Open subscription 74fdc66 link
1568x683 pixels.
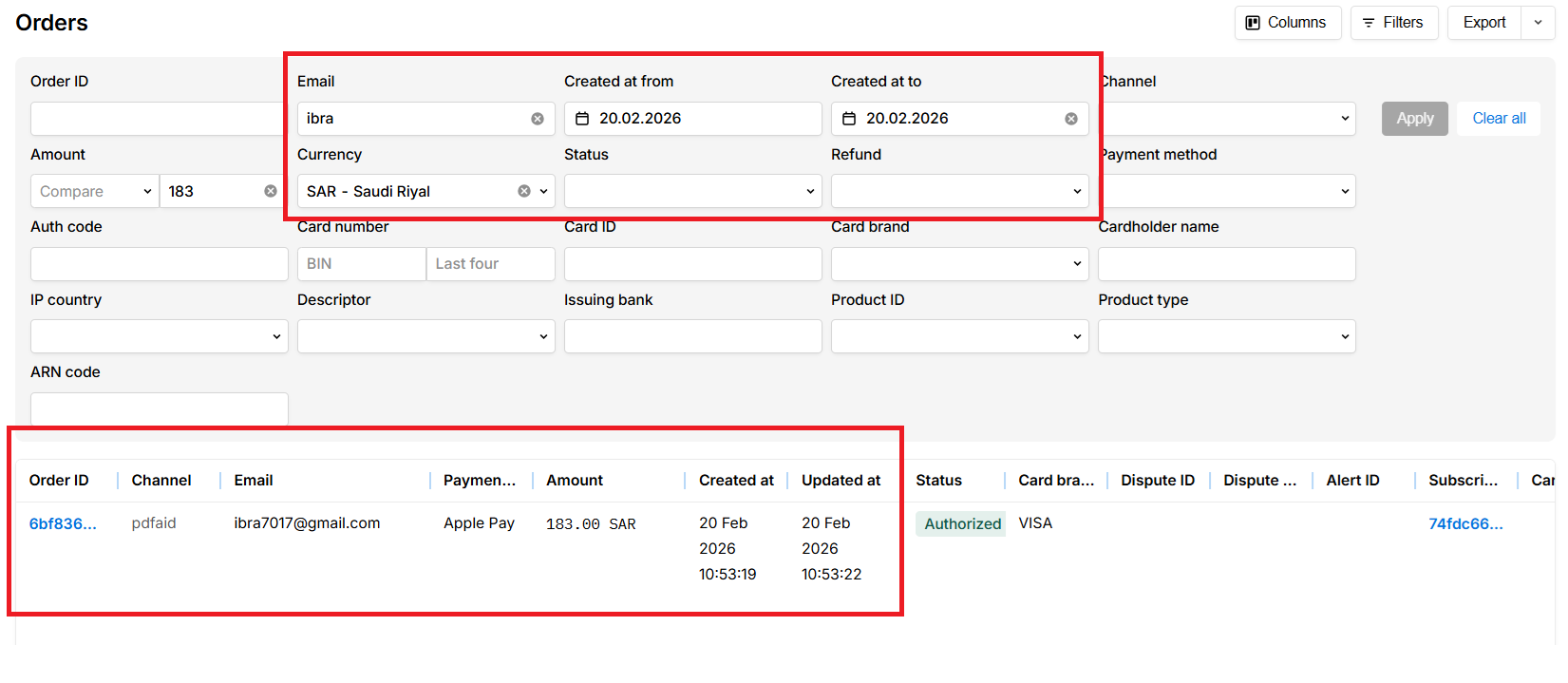point(1465,523)
